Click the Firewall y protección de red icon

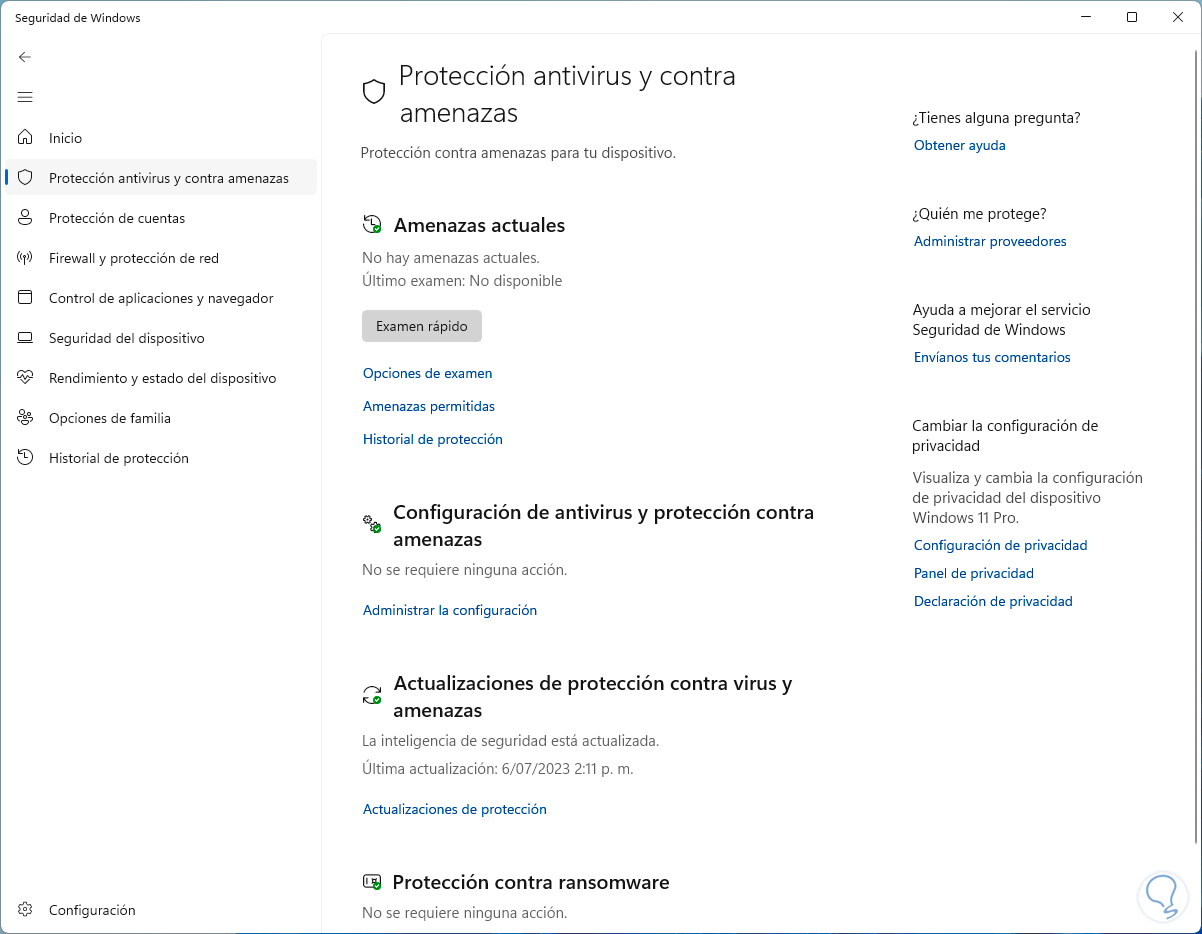[x=26, y=258]
